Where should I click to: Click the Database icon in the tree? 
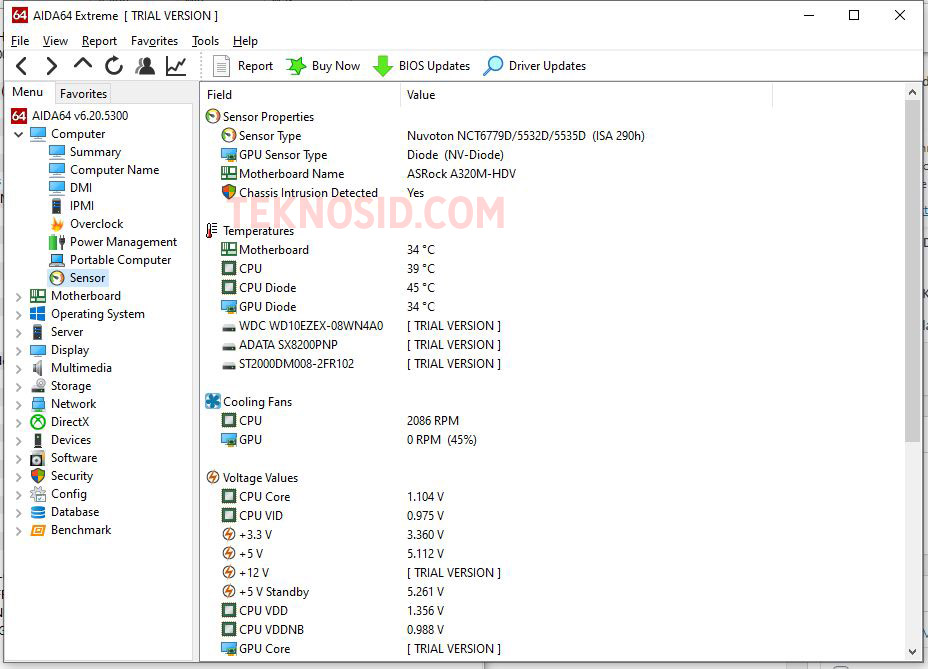click(x=38, y=512)
